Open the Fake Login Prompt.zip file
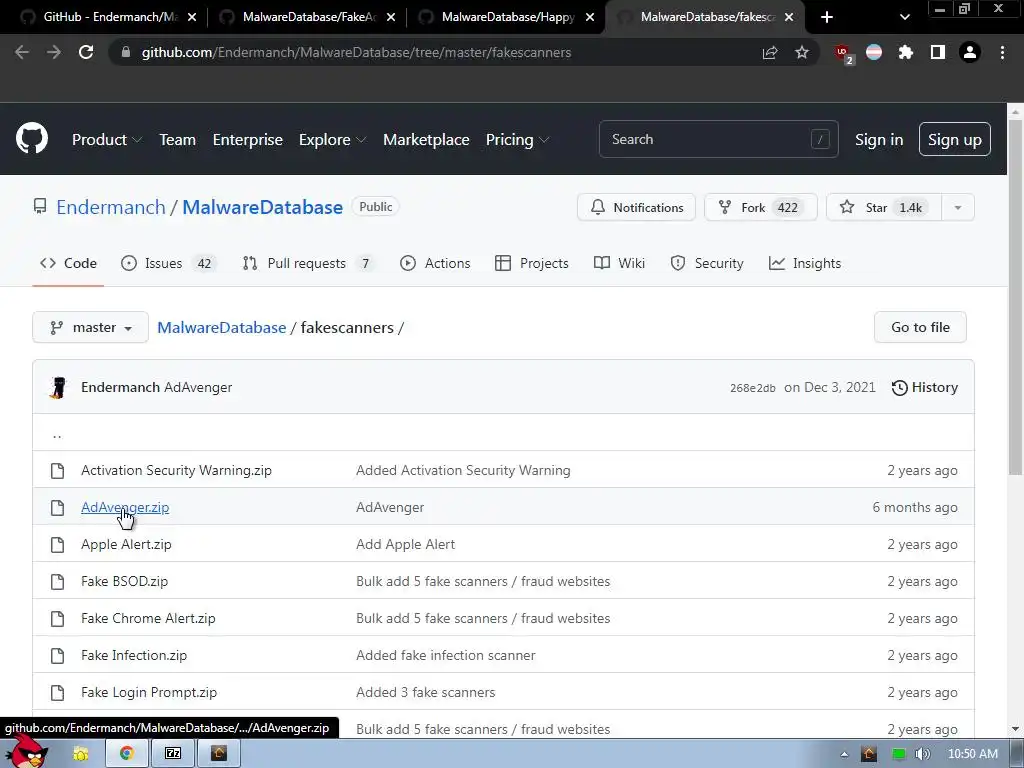Screen dimensions: 1024x768 click(149, 692)
